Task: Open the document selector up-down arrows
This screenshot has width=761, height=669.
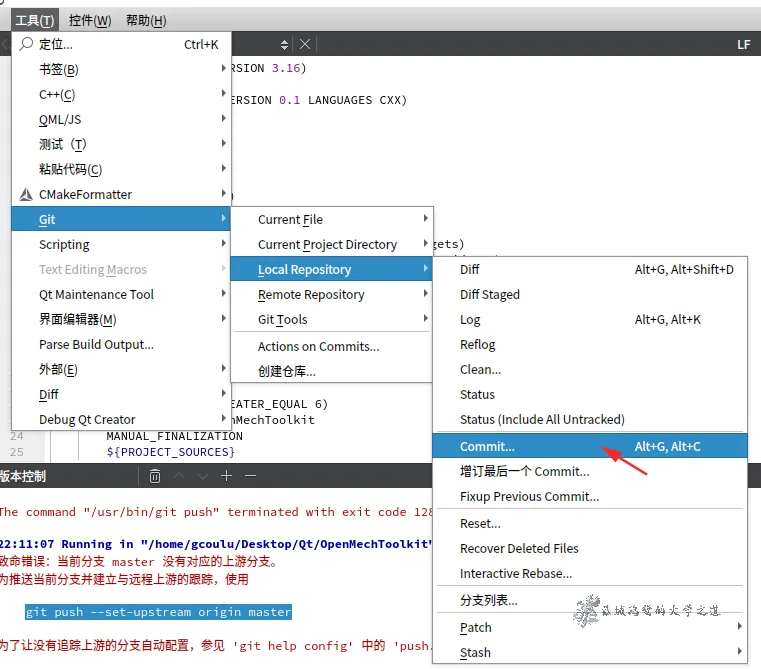Action: point(284,44)
